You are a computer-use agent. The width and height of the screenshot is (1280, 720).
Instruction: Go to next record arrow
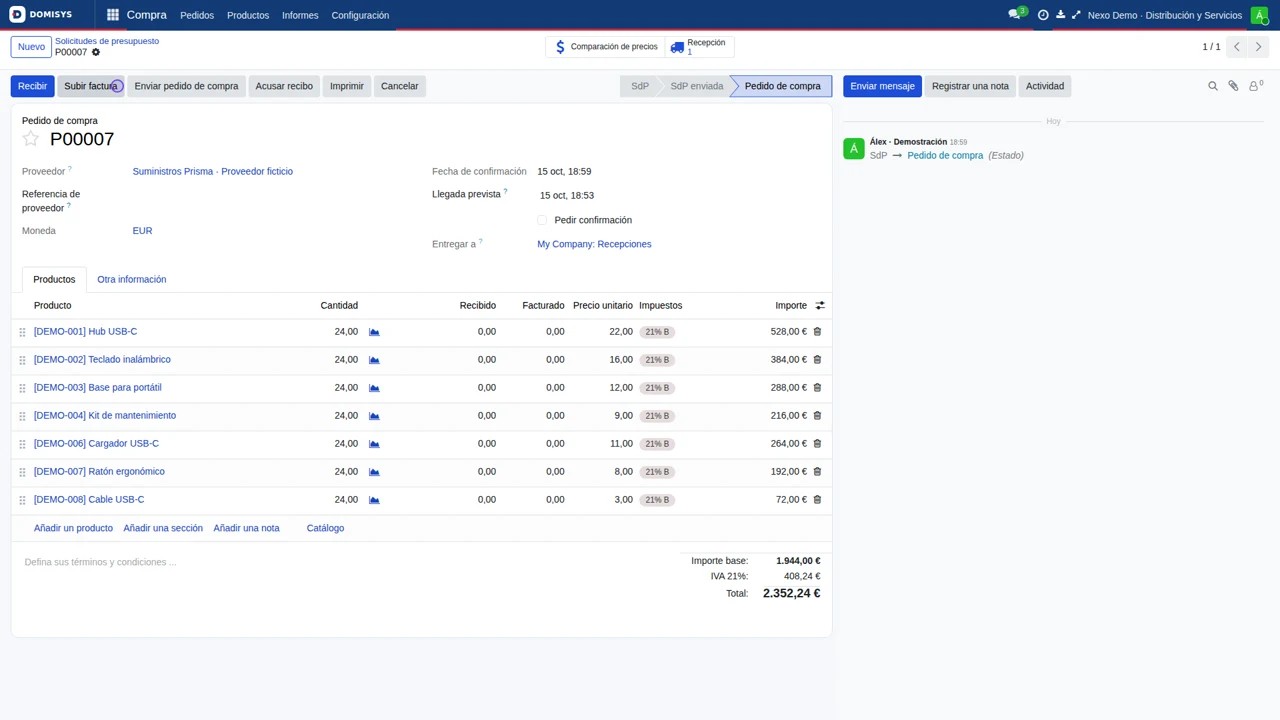[x=1259, y=47]
